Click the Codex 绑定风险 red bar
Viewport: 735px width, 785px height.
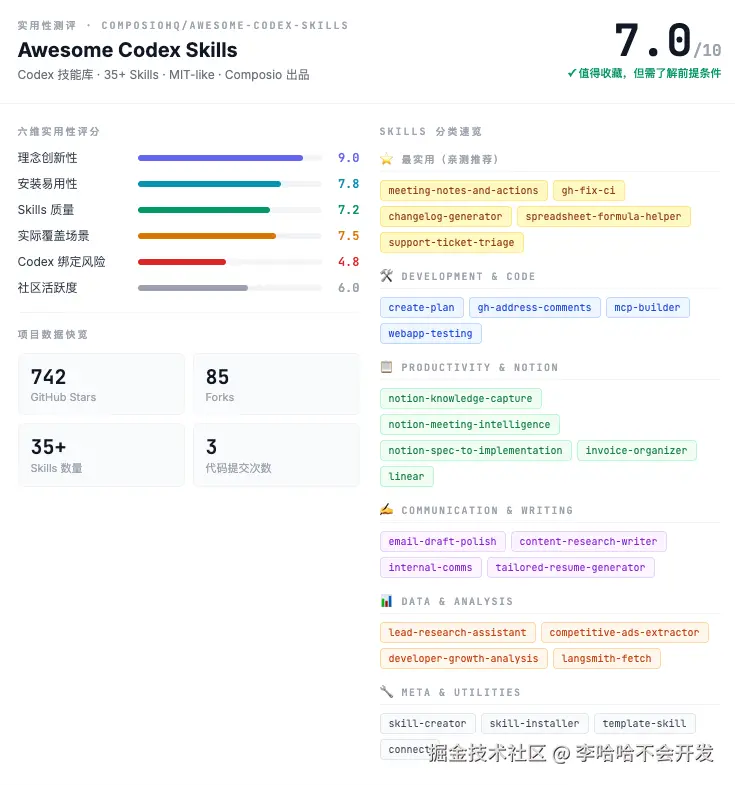(182, 262)
